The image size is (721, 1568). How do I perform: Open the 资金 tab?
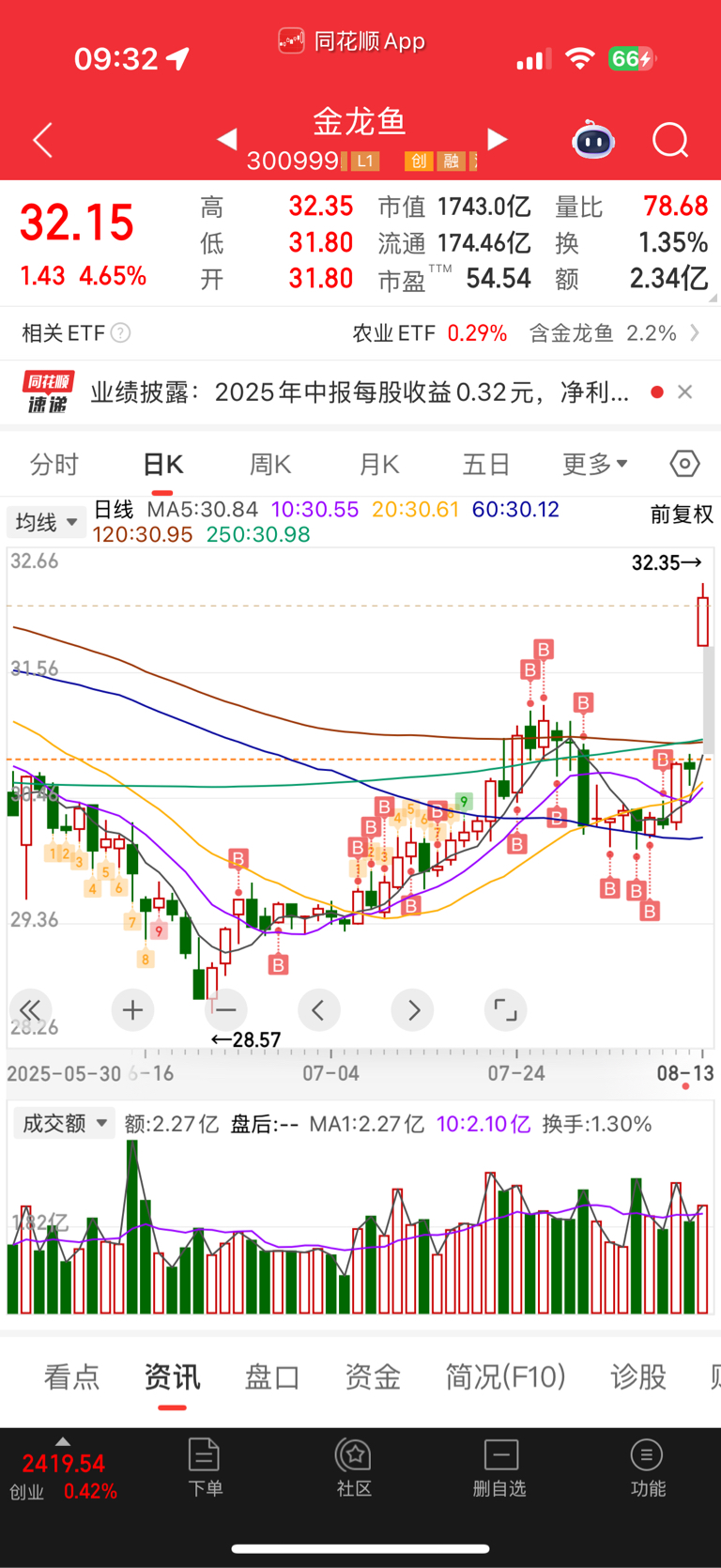pos(373,1377)
